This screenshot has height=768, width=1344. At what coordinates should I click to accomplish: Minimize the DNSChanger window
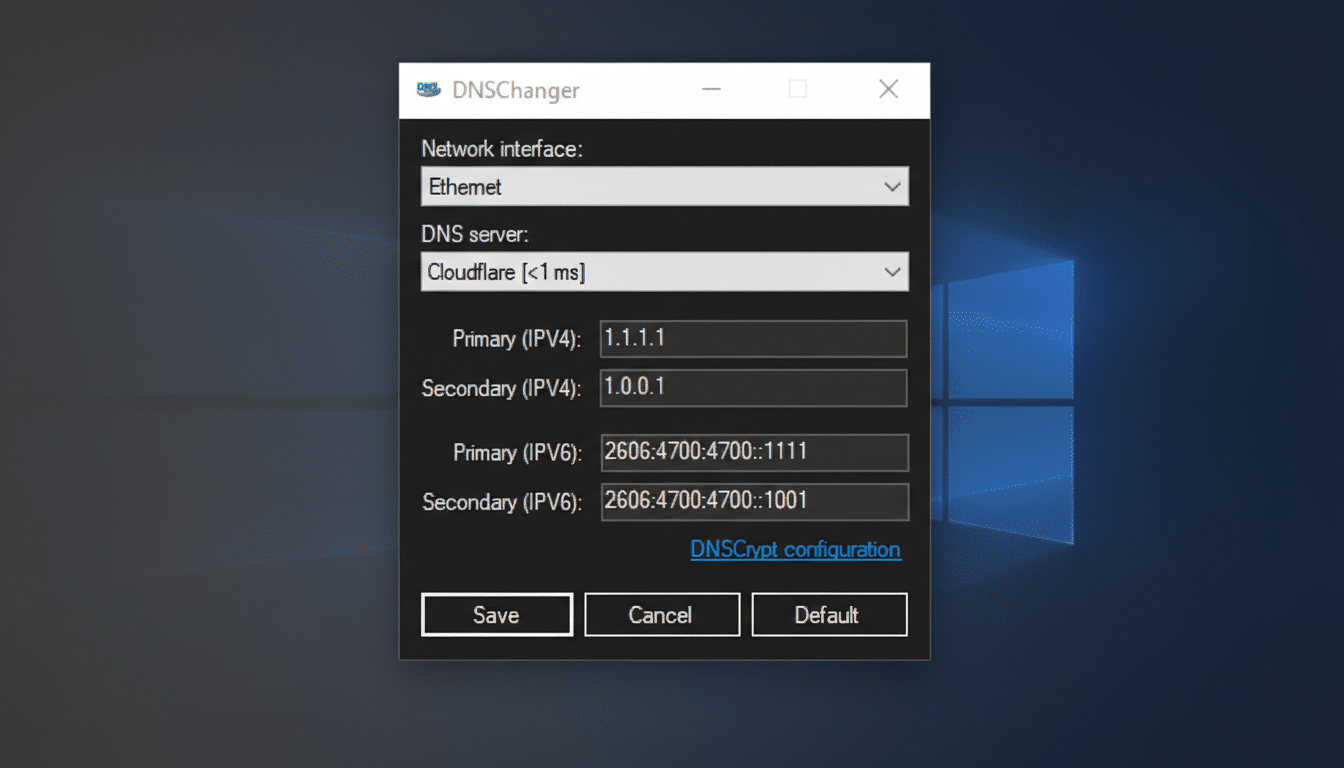click(x=711, y=89)
